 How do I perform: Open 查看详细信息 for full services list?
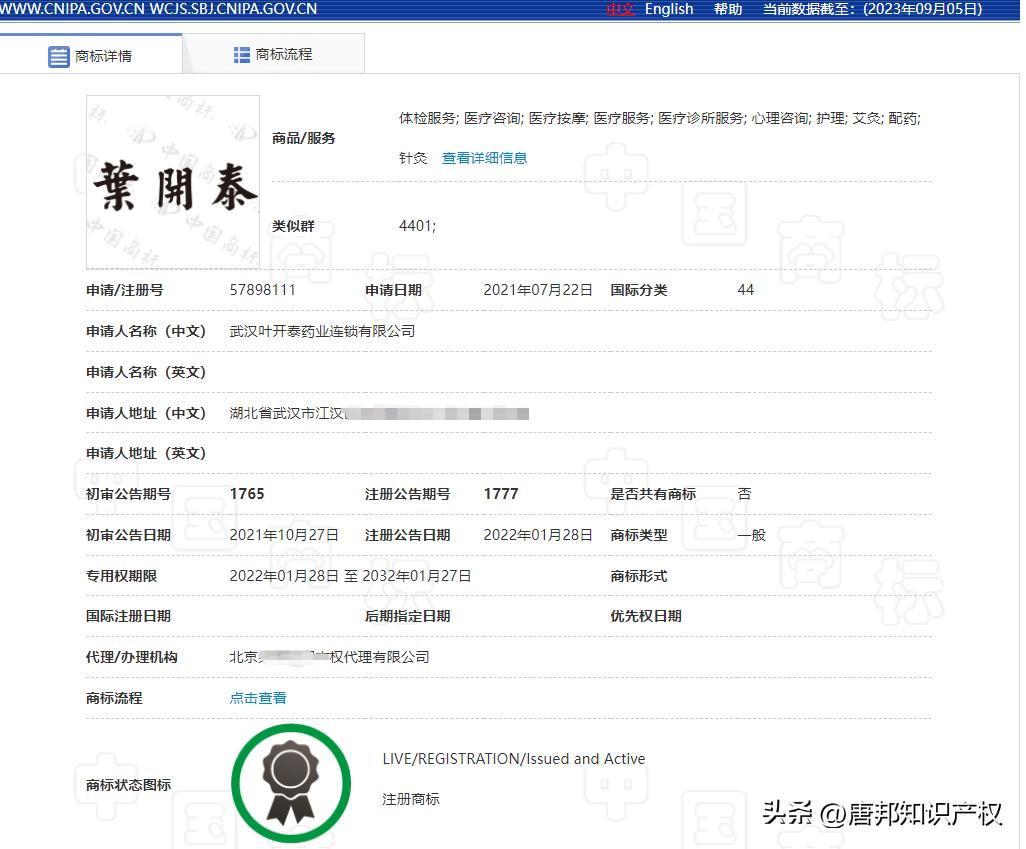[x=484, y=157]
